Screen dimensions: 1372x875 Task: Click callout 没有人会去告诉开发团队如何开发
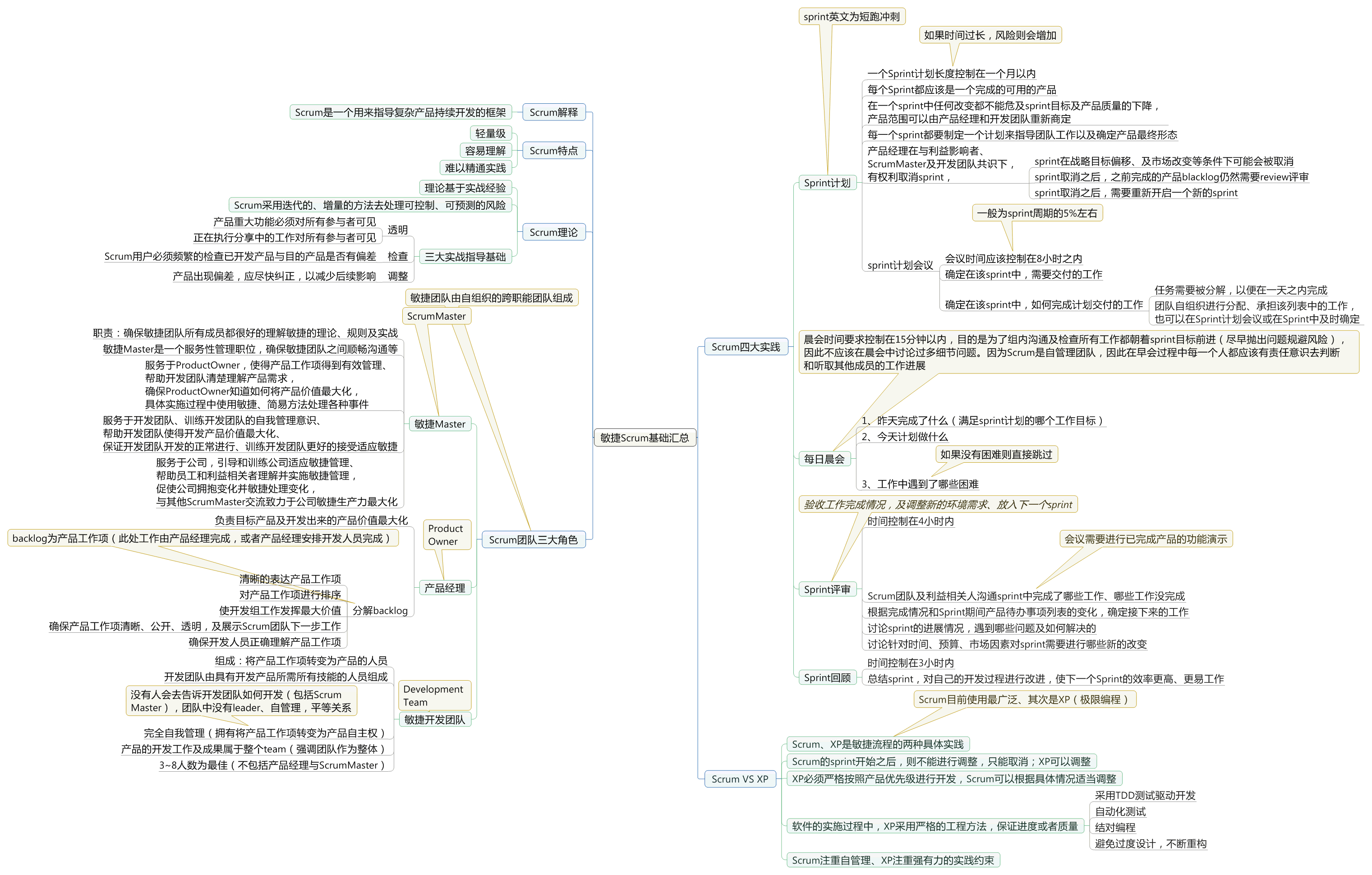pos(242,701)
